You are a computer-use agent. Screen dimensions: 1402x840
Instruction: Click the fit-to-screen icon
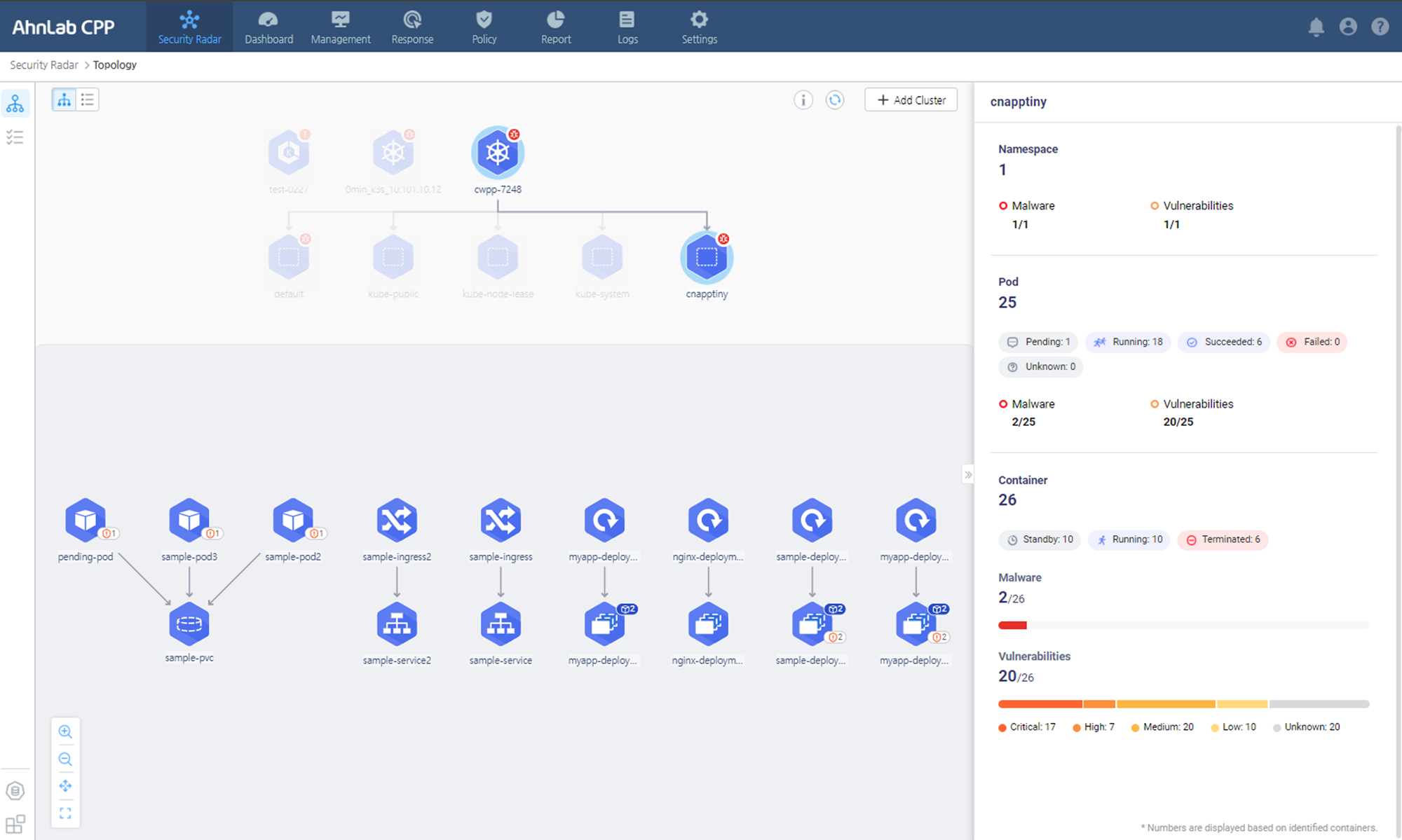(65, 813)
